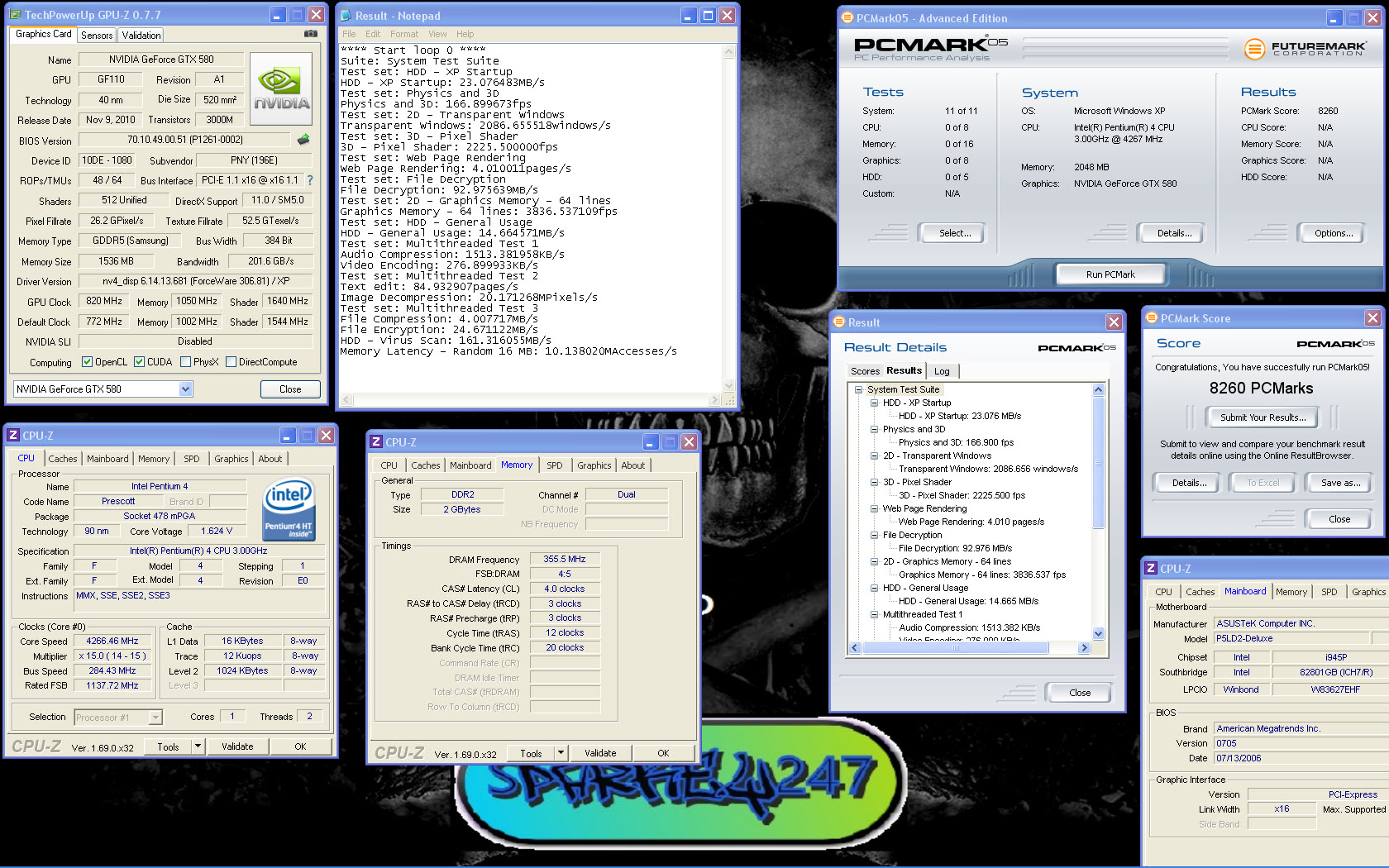
Task: Open the File menu in Notepad
Action: click(349, 34)
